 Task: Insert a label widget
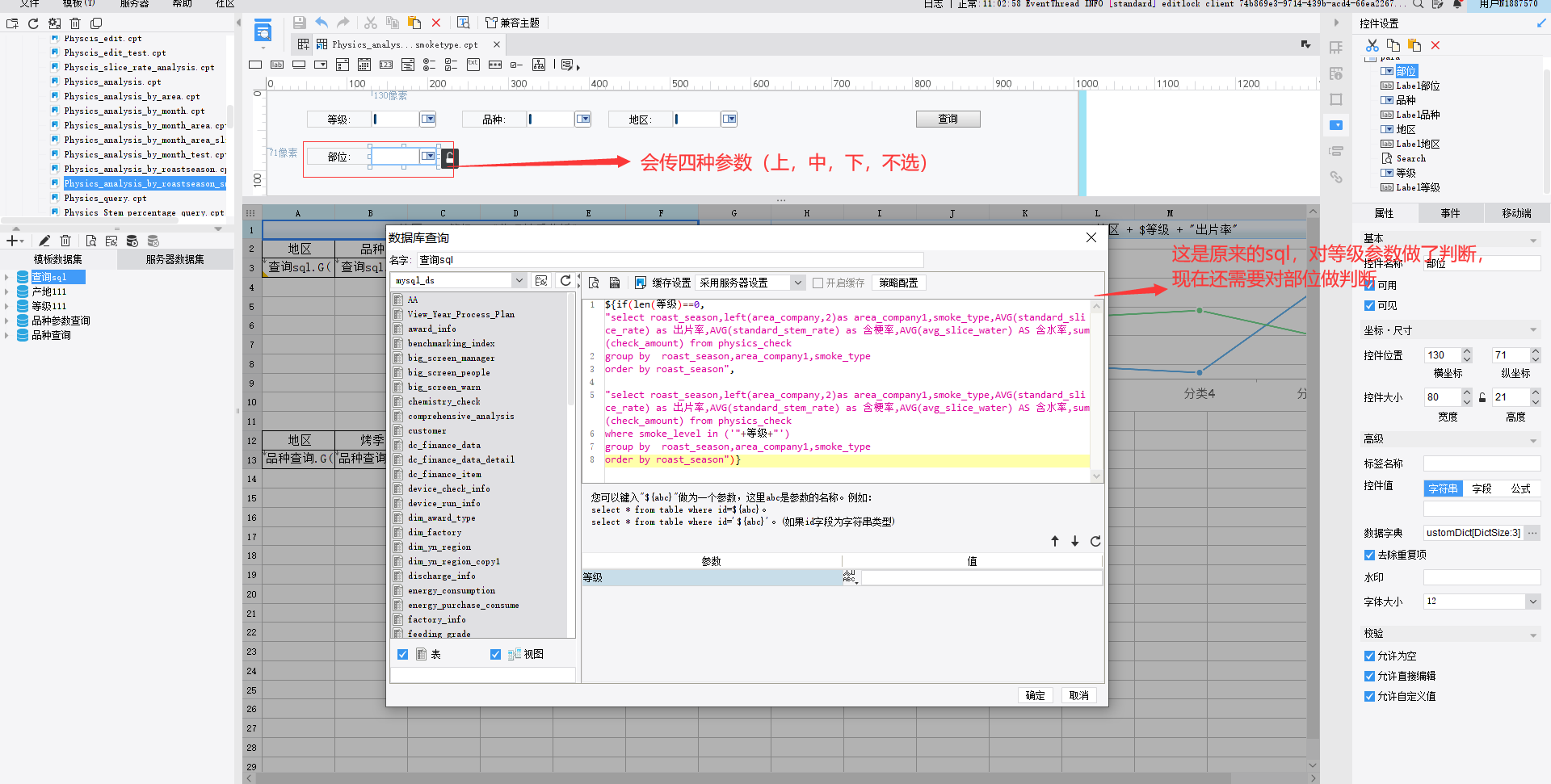point(277,65)
